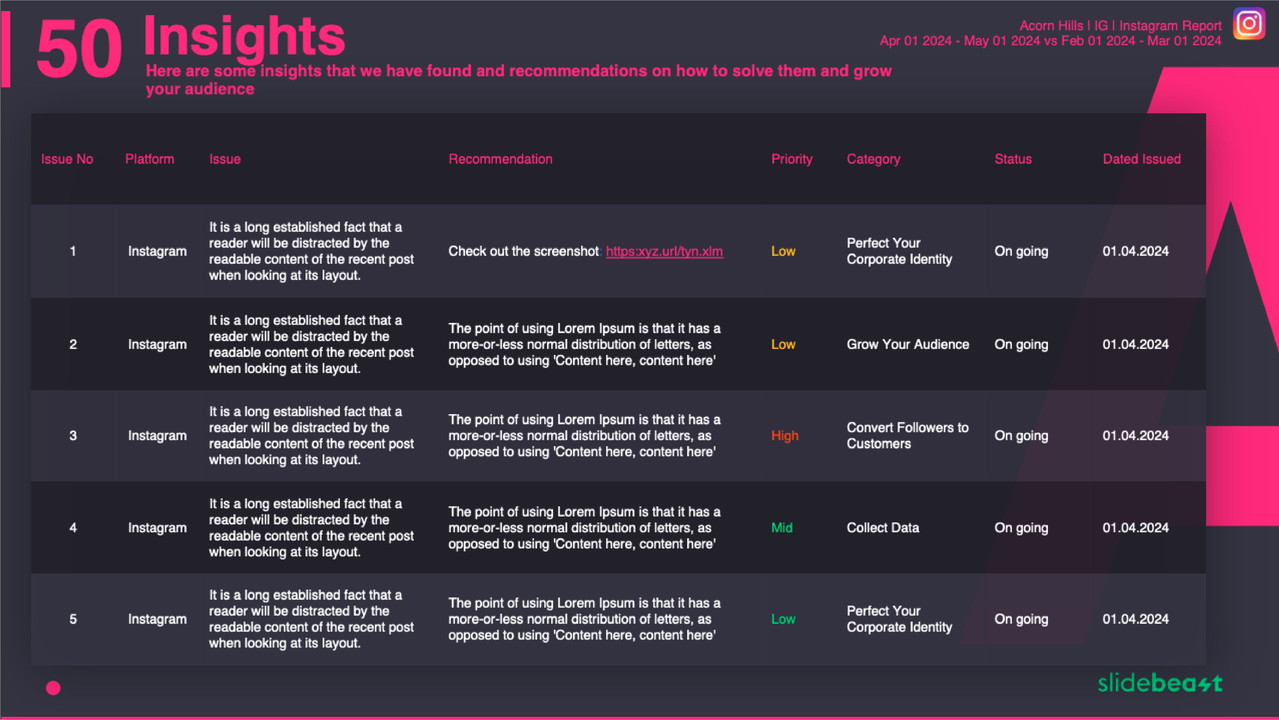Click the Category column header
The image size is (1279, 720).
873,159
